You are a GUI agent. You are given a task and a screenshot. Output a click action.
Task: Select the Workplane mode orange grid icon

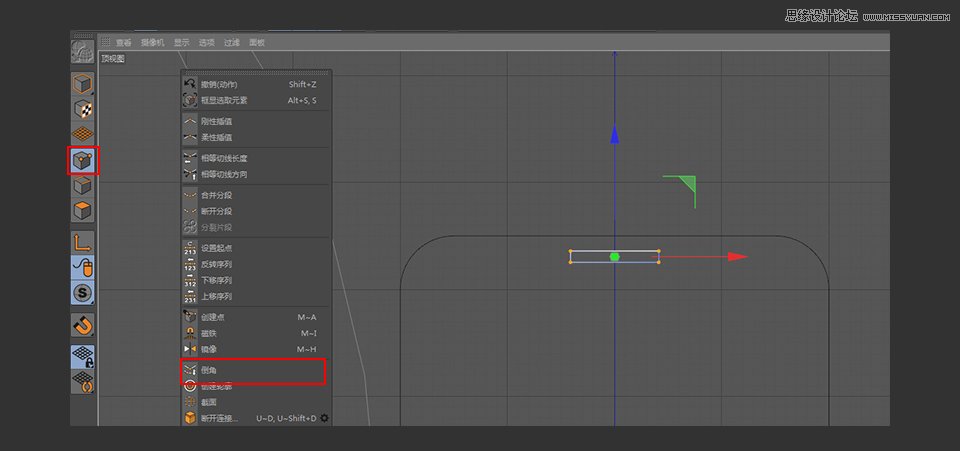pos(82,134)
